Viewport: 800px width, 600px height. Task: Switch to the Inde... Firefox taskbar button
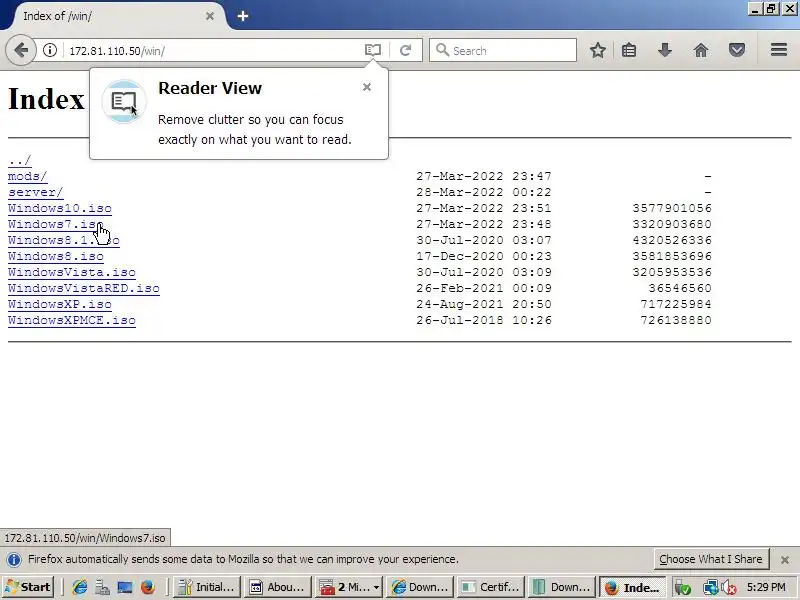[x=632, y=587]
